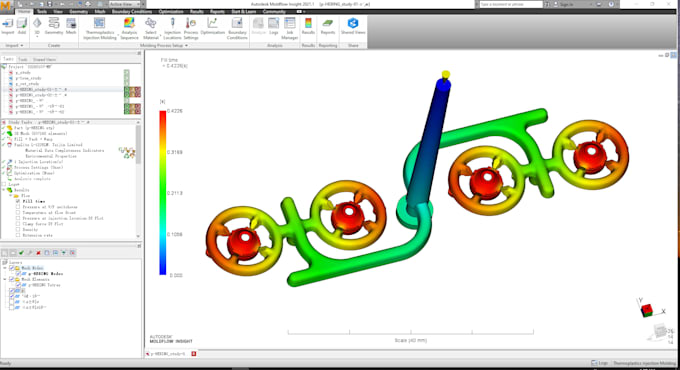680x370 pixels.
Task: Enable Clamp force XY Plot checkbox
Action: pos(18,224)
